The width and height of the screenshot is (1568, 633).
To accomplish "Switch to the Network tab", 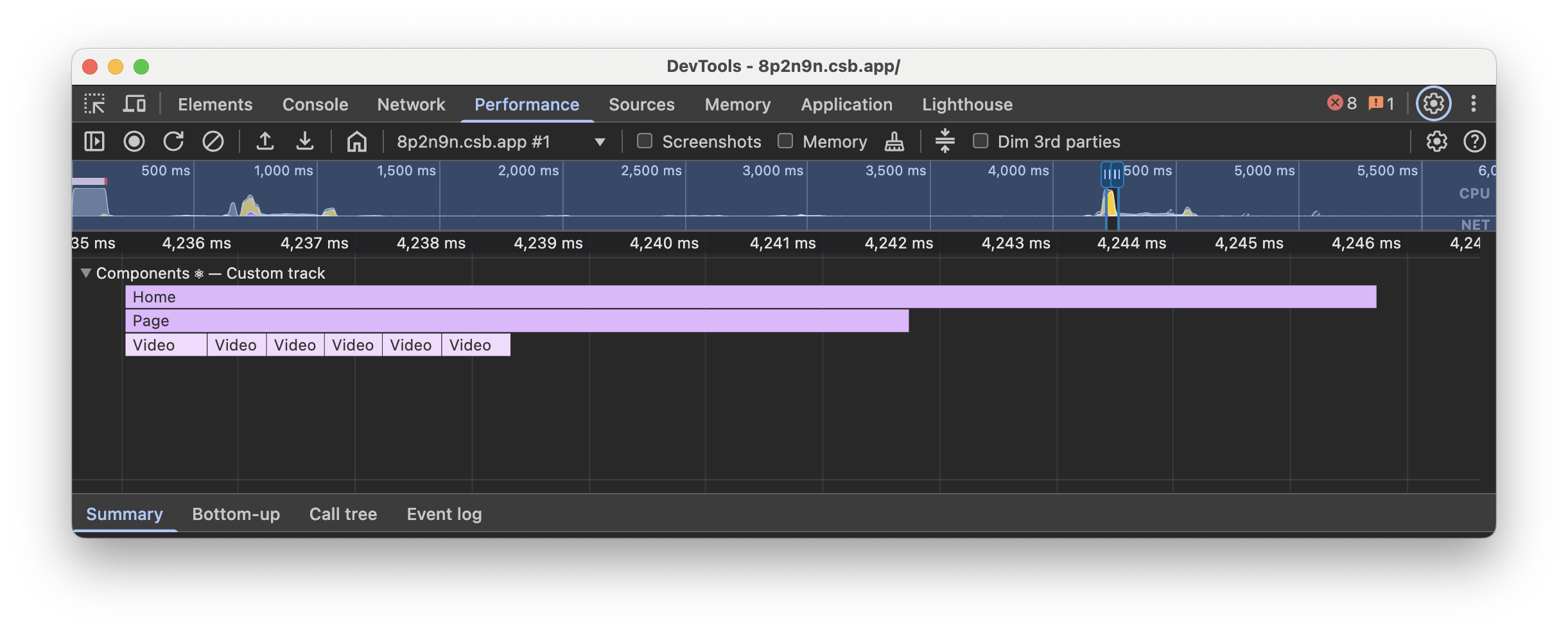I will point(411,104).
